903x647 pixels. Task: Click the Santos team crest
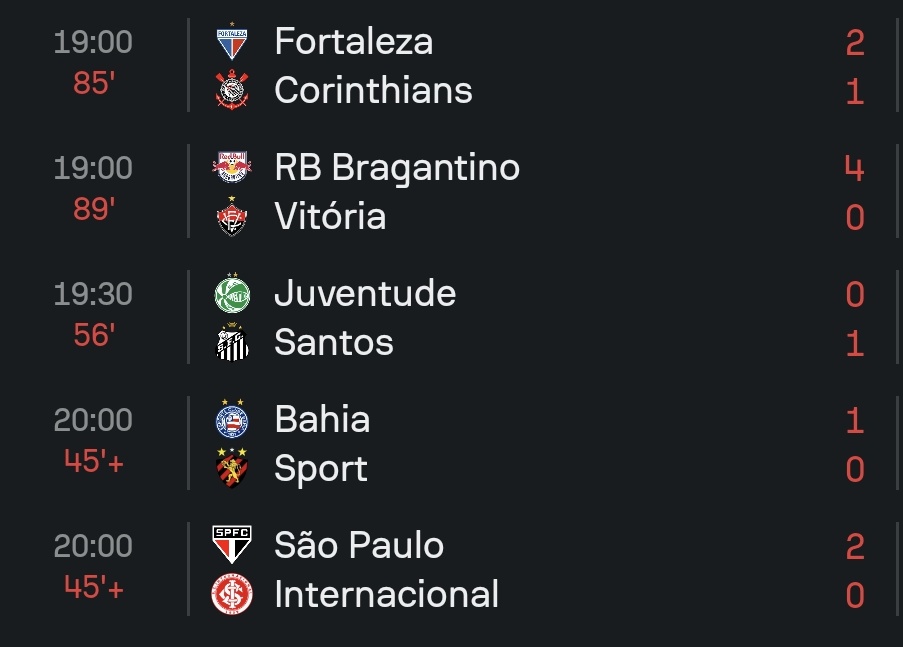233,343
